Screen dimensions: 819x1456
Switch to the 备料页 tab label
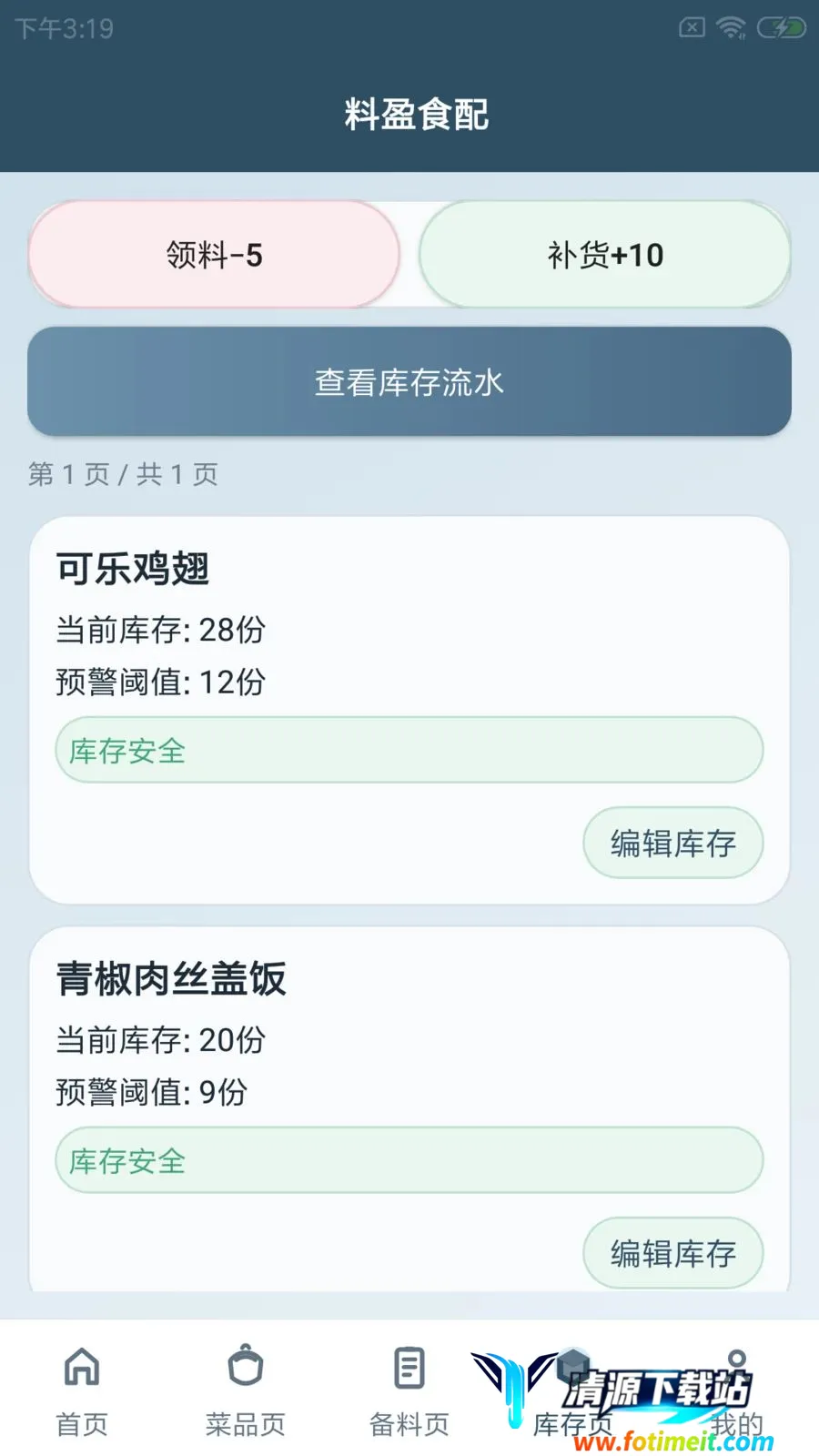(409, 1424)
